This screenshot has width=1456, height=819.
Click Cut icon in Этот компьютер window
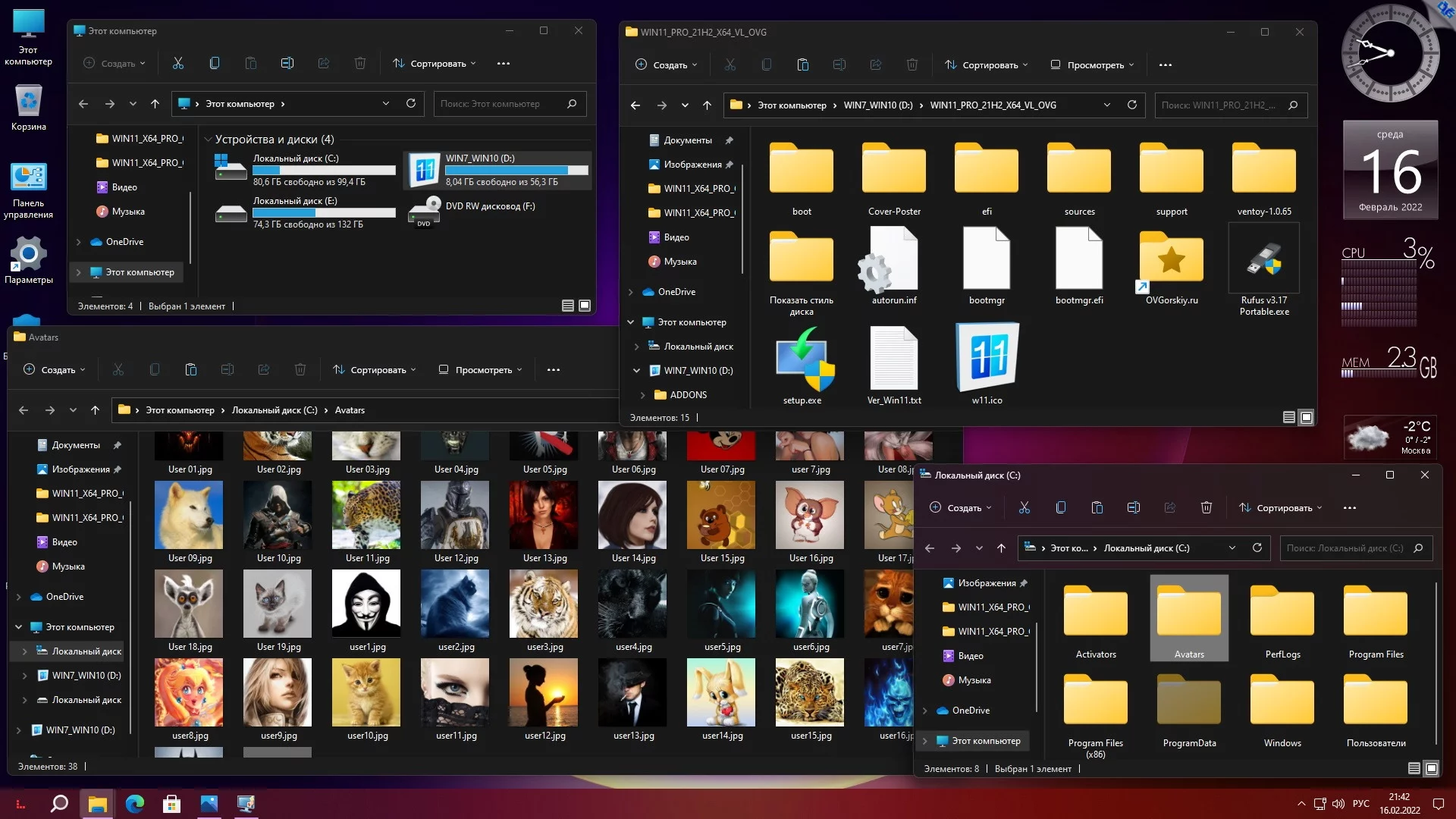point(178,64)
